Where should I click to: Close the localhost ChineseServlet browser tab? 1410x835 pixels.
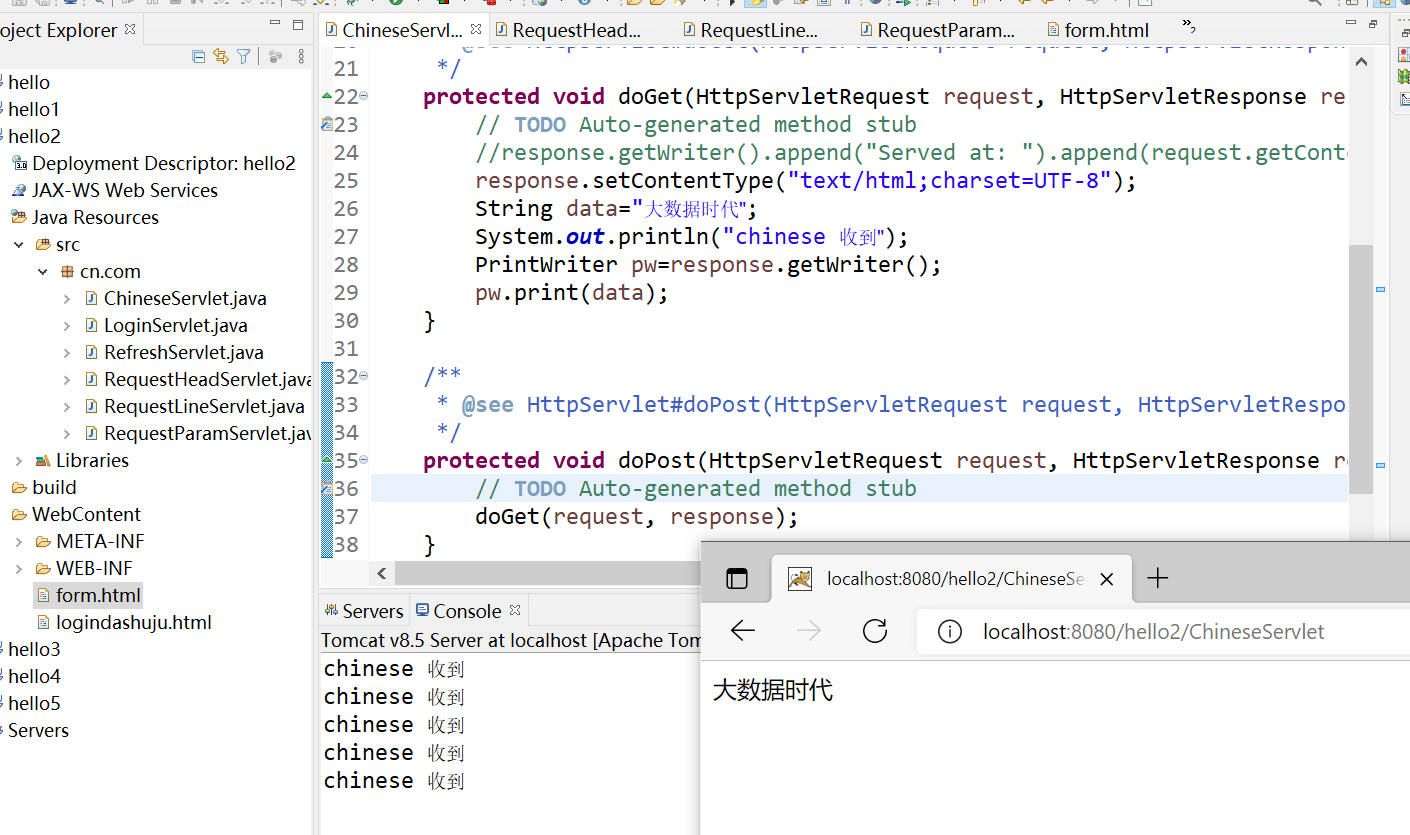(x=1106, y=579)
